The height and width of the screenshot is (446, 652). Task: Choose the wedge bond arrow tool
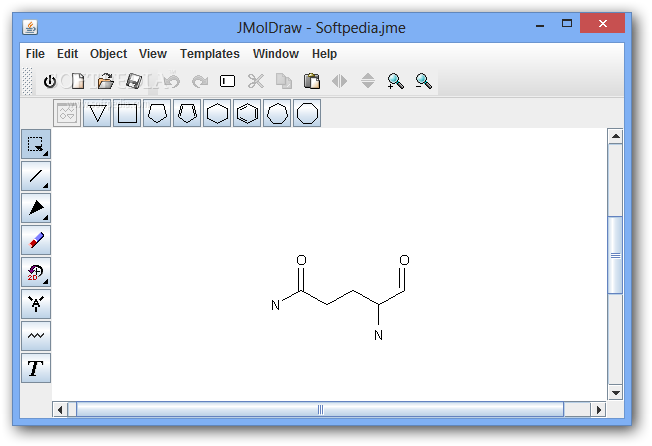coord(36,208)
